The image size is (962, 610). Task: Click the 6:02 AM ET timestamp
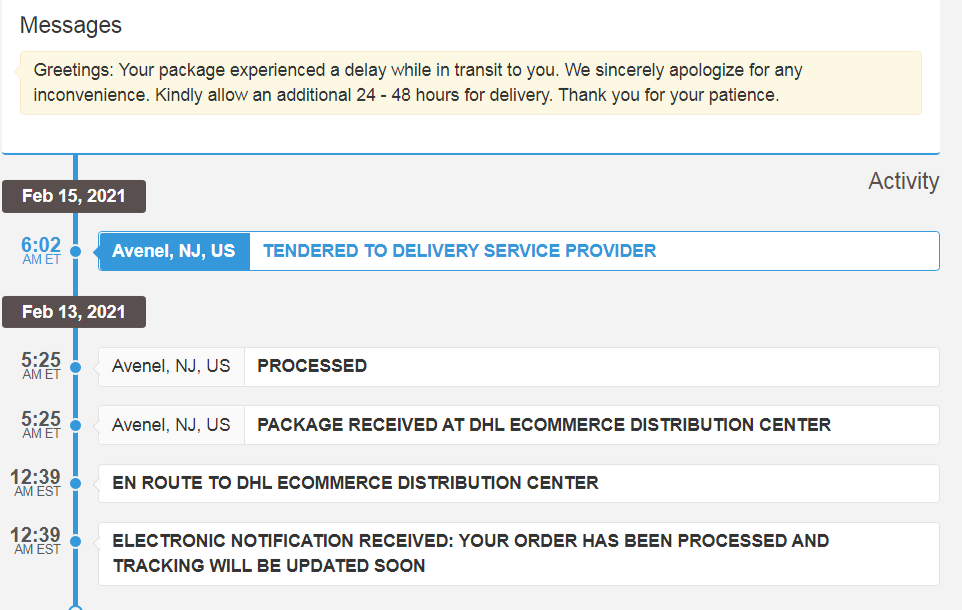coord(42,250)
